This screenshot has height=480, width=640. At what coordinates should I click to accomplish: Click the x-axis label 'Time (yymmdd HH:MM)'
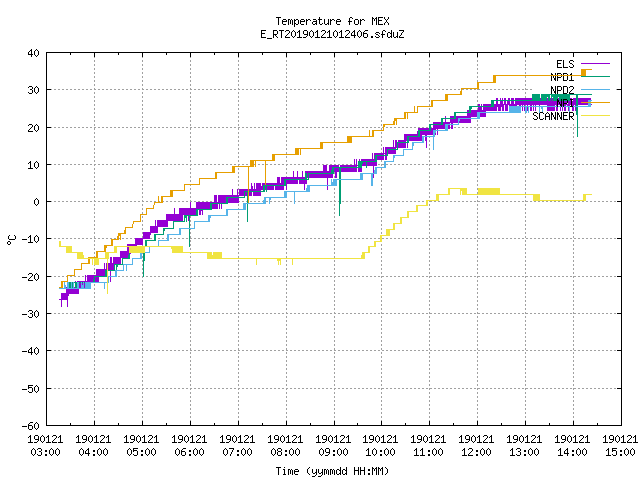click(x=332, y=471)
